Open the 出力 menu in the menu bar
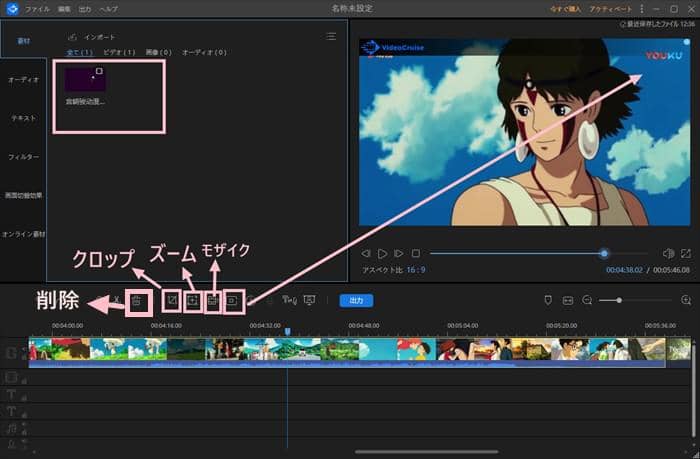Image resolution: width=700 pixels, height=459 pixels. tap(85, 9)
